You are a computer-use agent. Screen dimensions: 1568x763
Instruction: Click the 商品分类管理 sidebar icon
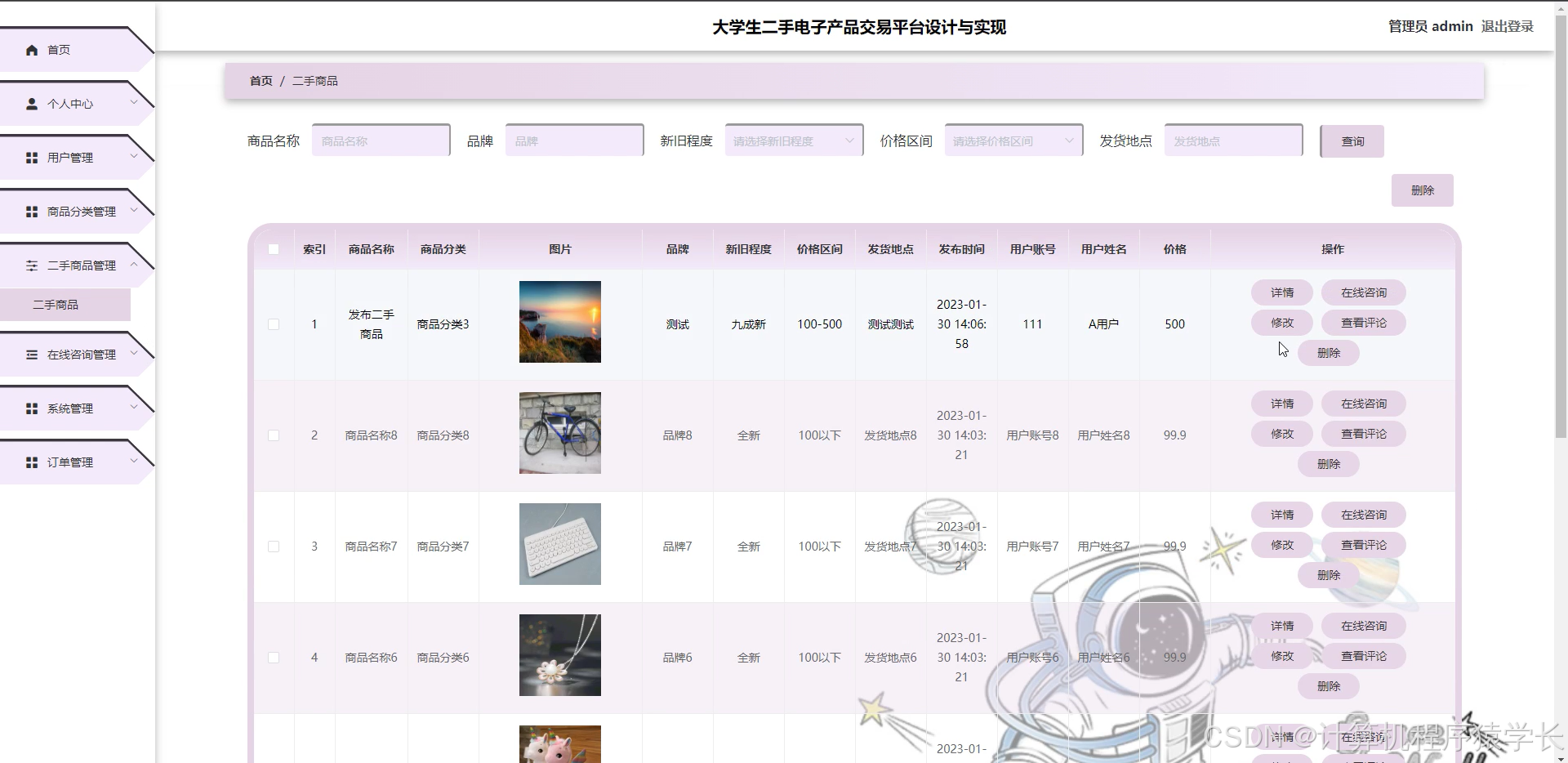[32, 211]
